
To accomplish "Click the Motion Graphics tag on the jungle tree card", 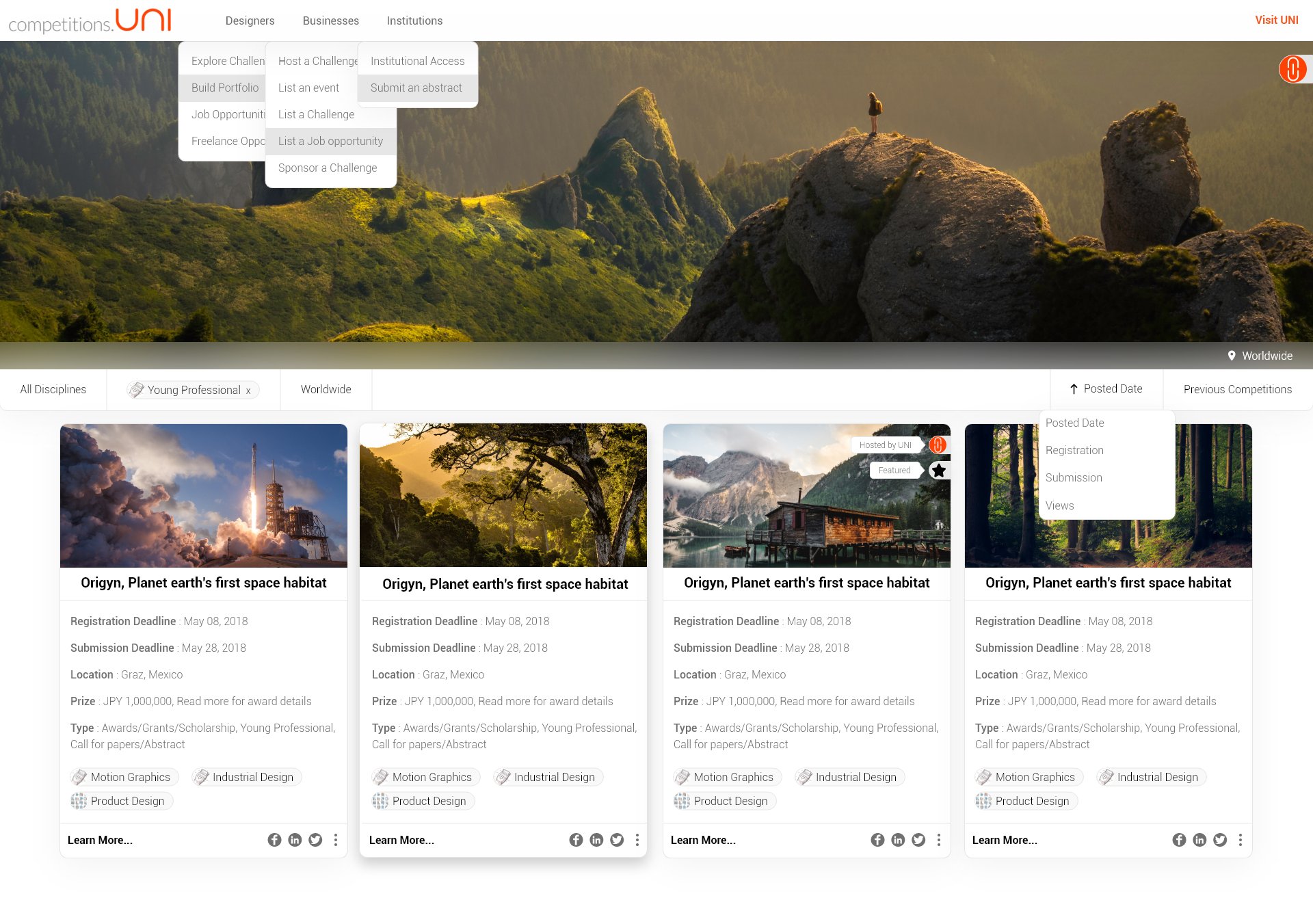I will tap(426, 777).
